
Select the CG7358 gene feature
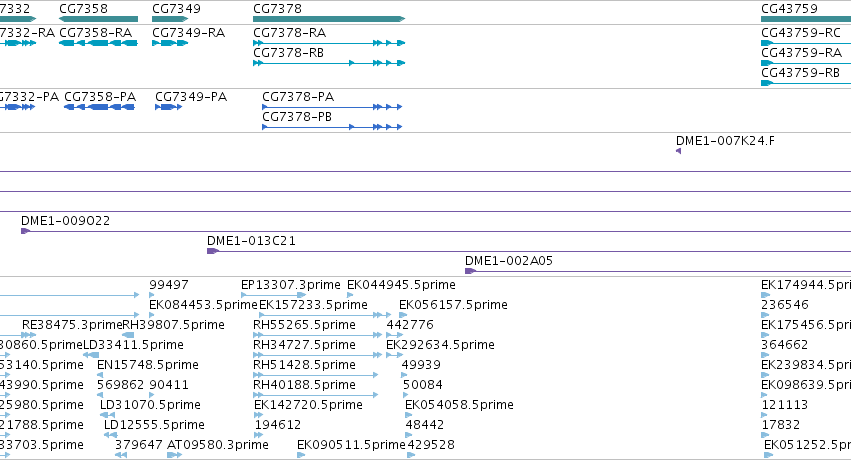[98, 19]
